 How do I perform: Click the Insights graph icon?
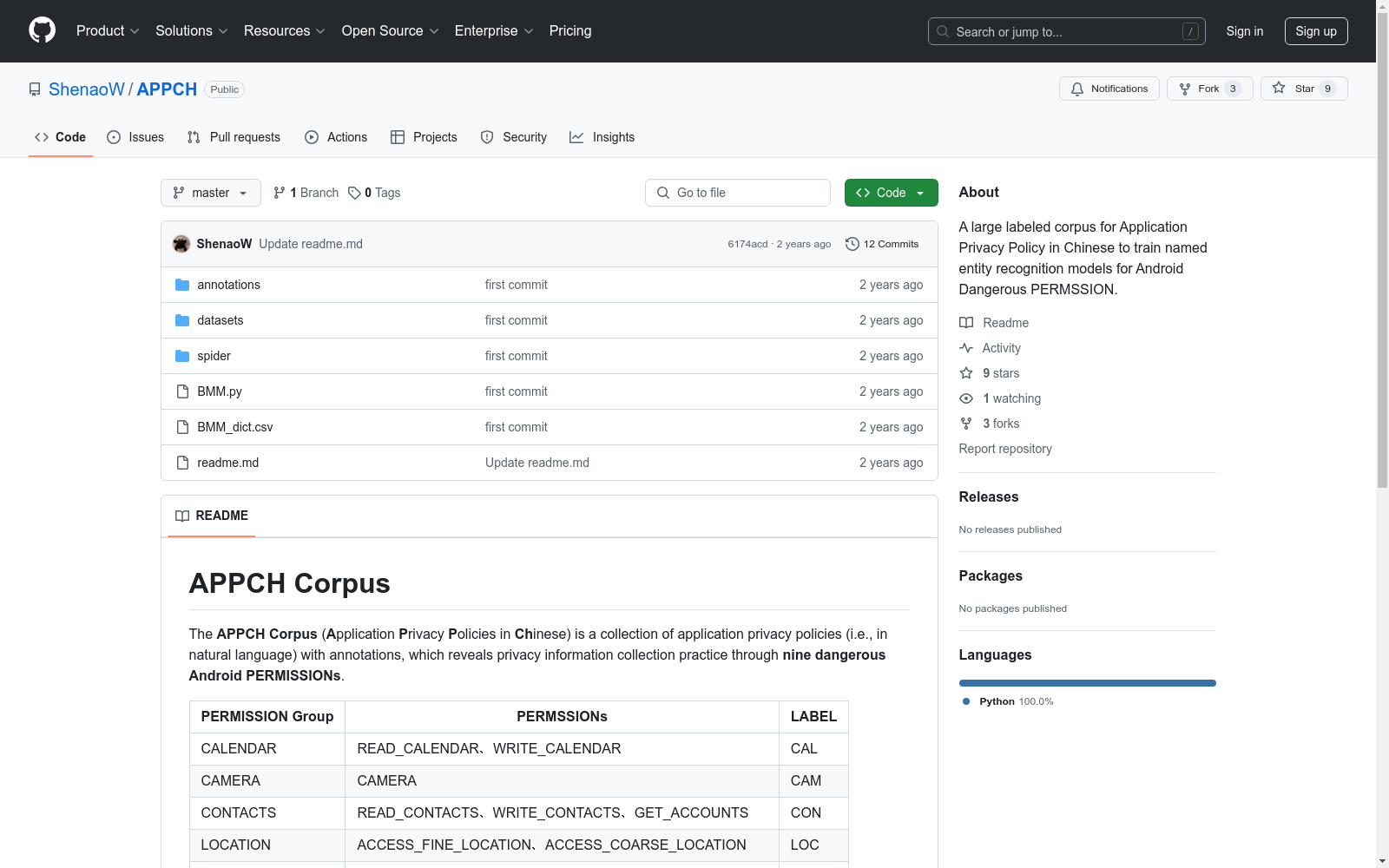click(x=576, y=137)
